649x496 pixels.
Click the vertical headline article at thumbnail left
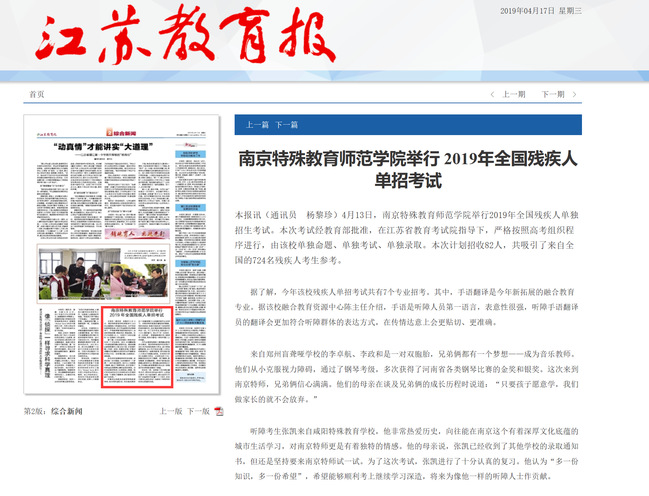[47, 345]
